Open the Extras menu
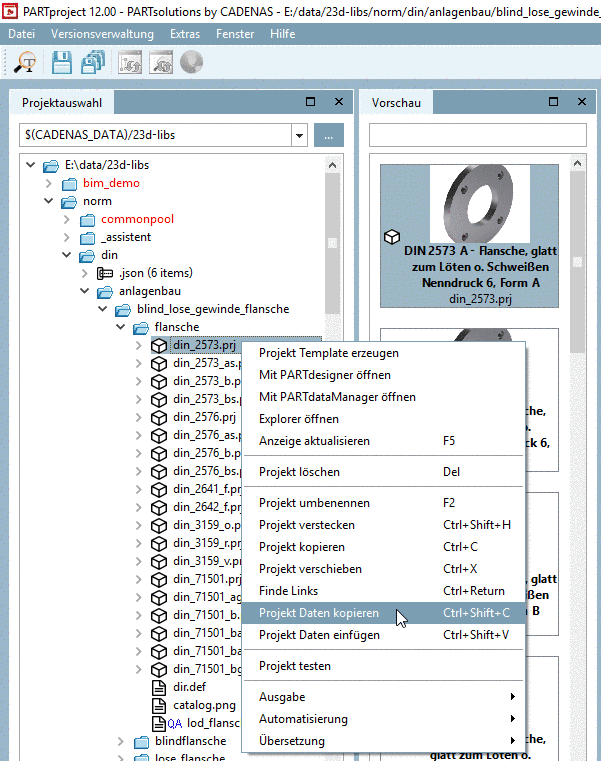 point(185,34)
